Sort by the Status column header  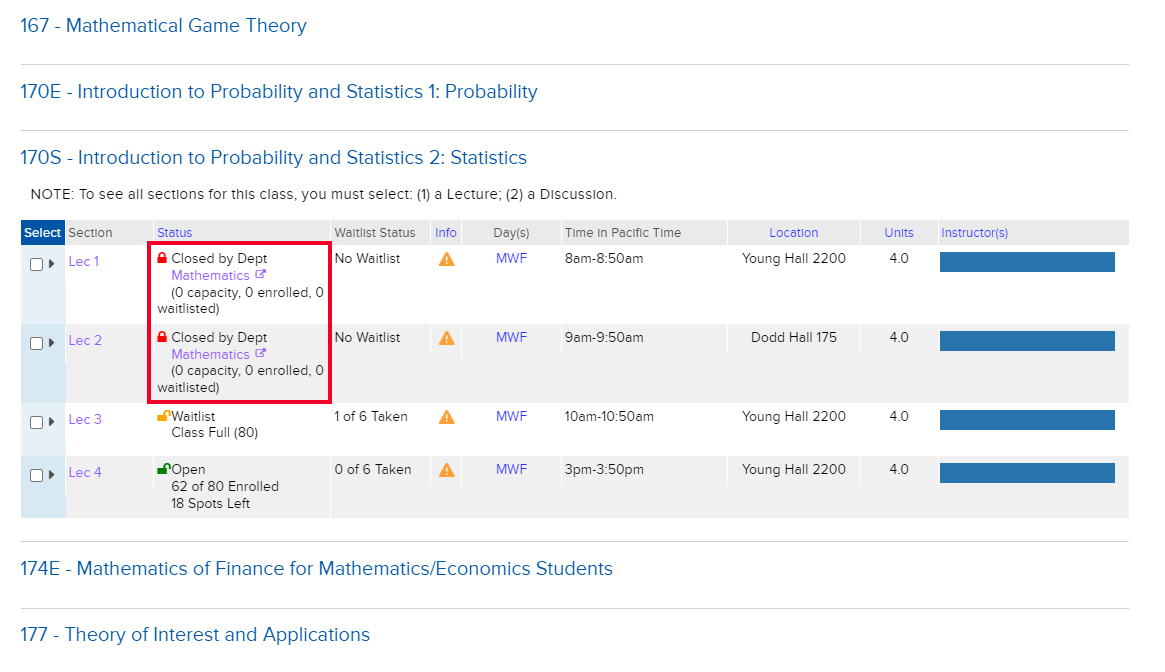175,233
